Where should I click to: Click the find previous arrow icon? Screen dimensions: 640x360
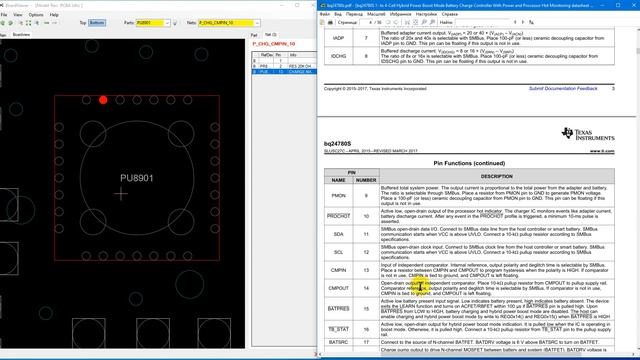[x=515, y=22]
